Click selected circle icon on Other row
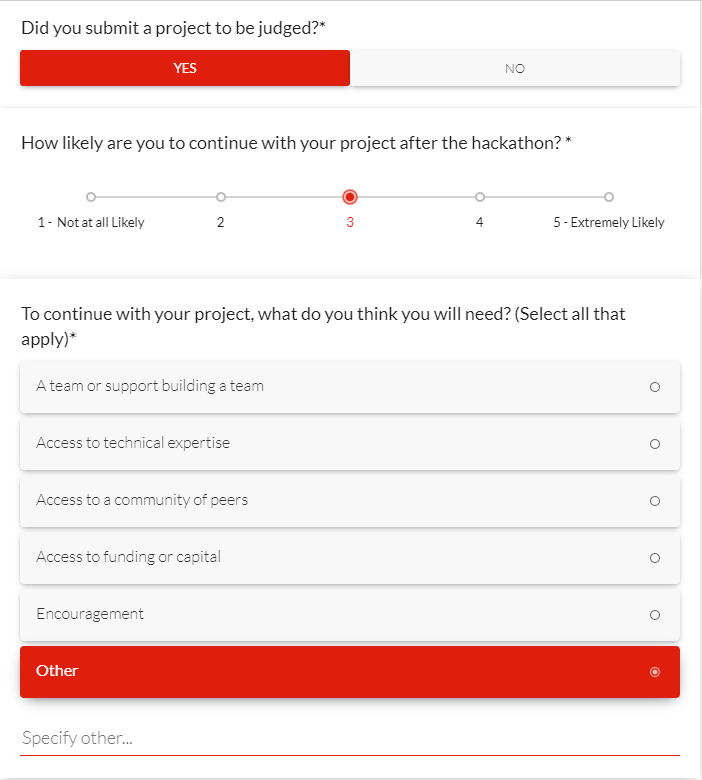 pos(655,672)
